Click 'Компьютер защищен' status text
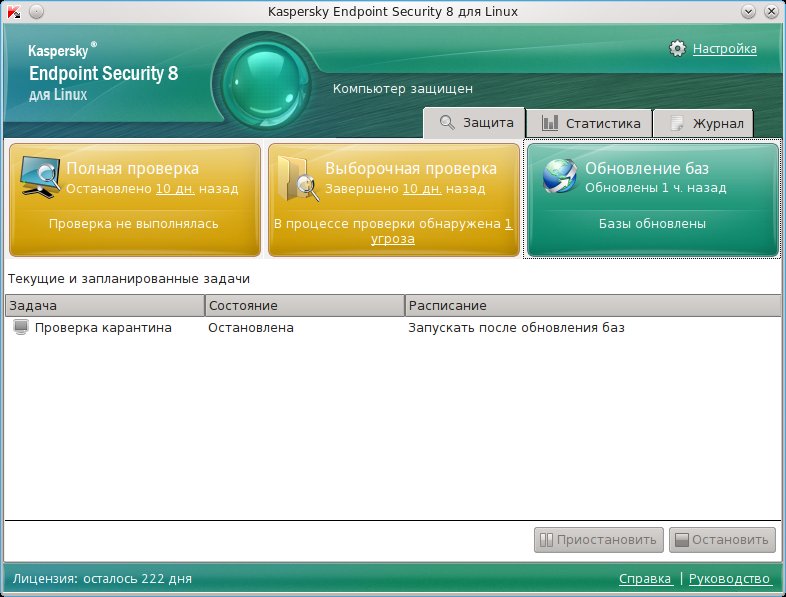786x597 pixels. pos(403,89)
